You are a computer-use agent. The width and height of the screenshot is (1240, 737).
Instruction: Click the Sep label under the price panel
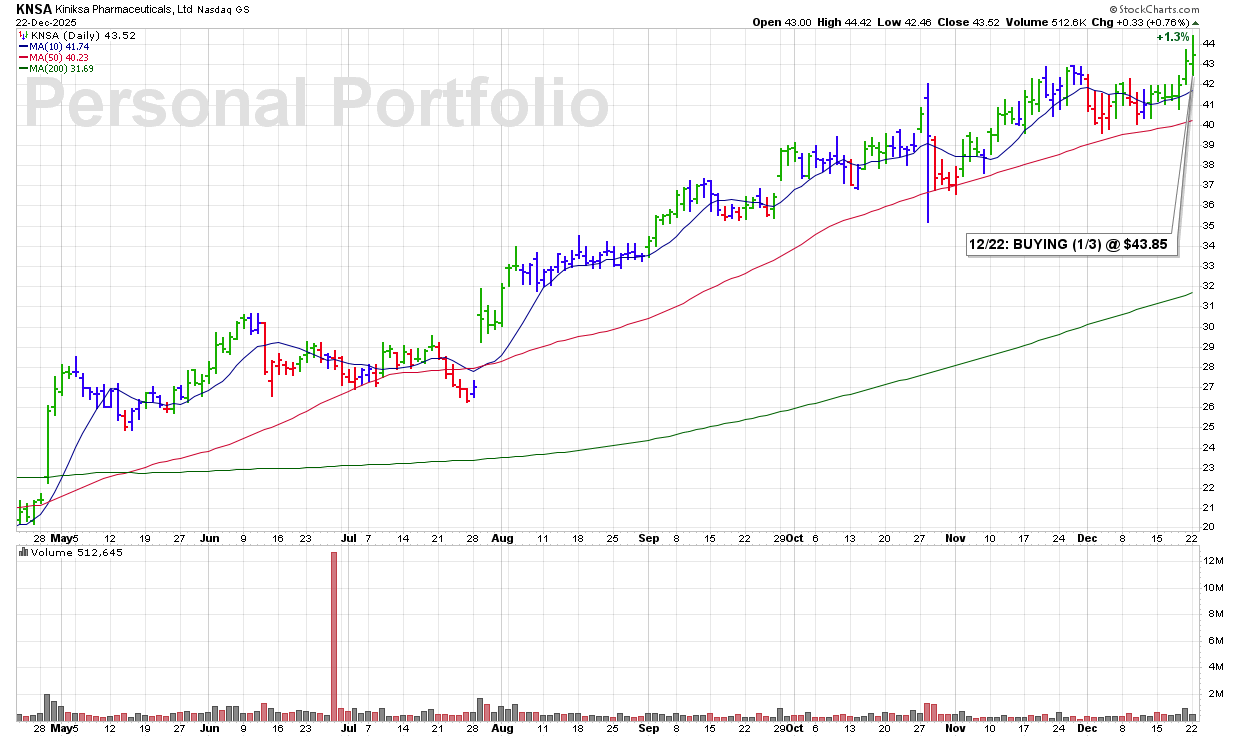(x=649, y=538)
